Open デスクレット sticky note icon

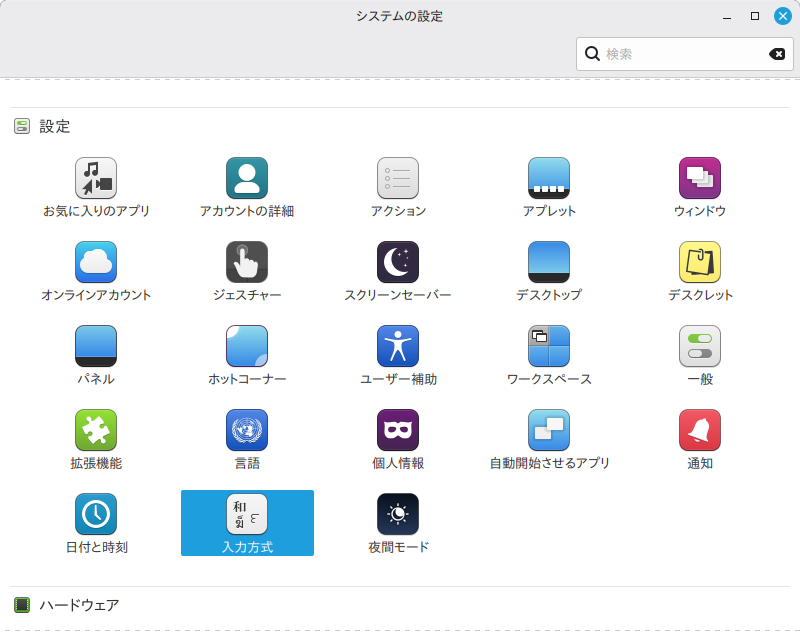700,263
